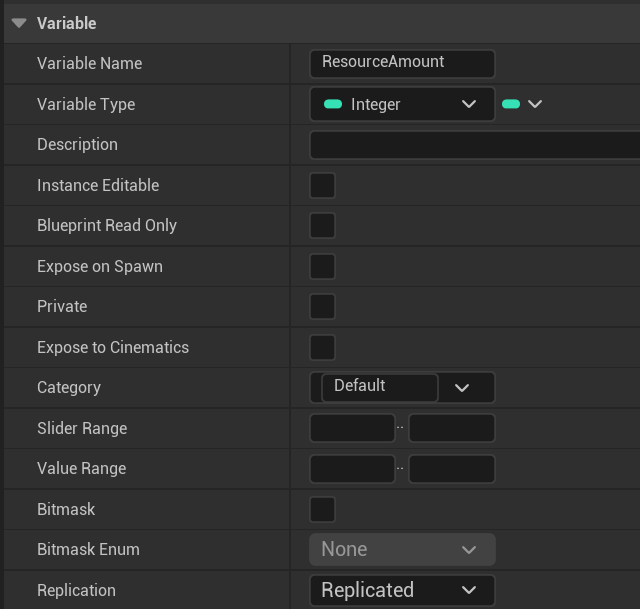Screen dimensions: 640x609
Task: Enable the Private checkbox
Action: click(322, 306)
